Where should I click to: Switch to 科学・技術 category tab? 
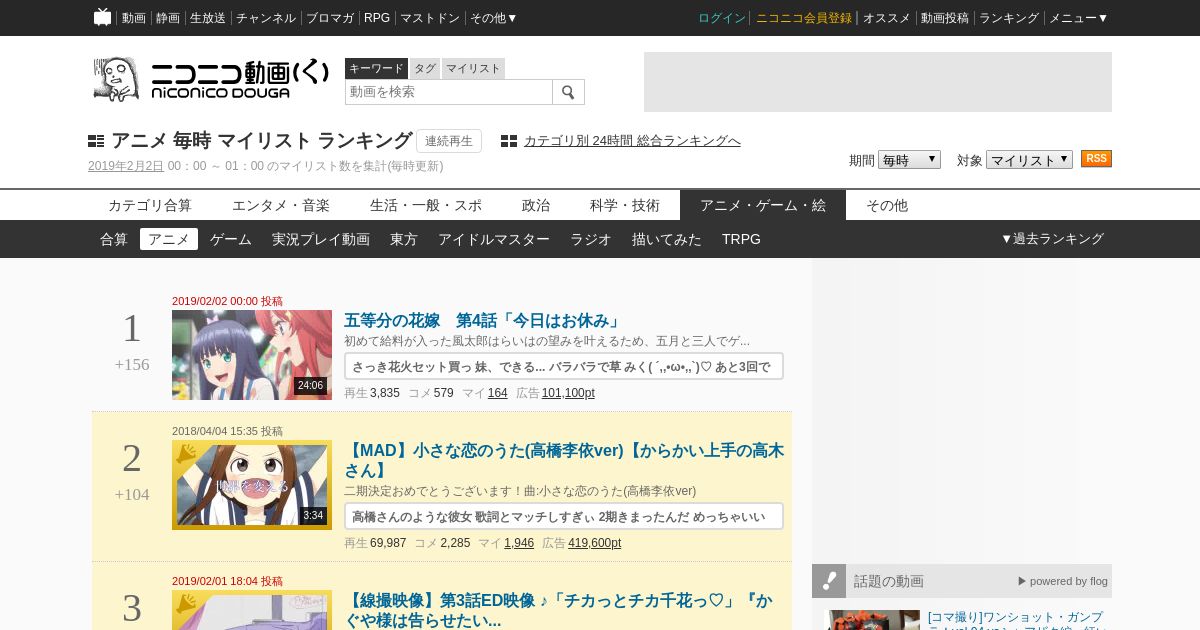coord(625,205)
